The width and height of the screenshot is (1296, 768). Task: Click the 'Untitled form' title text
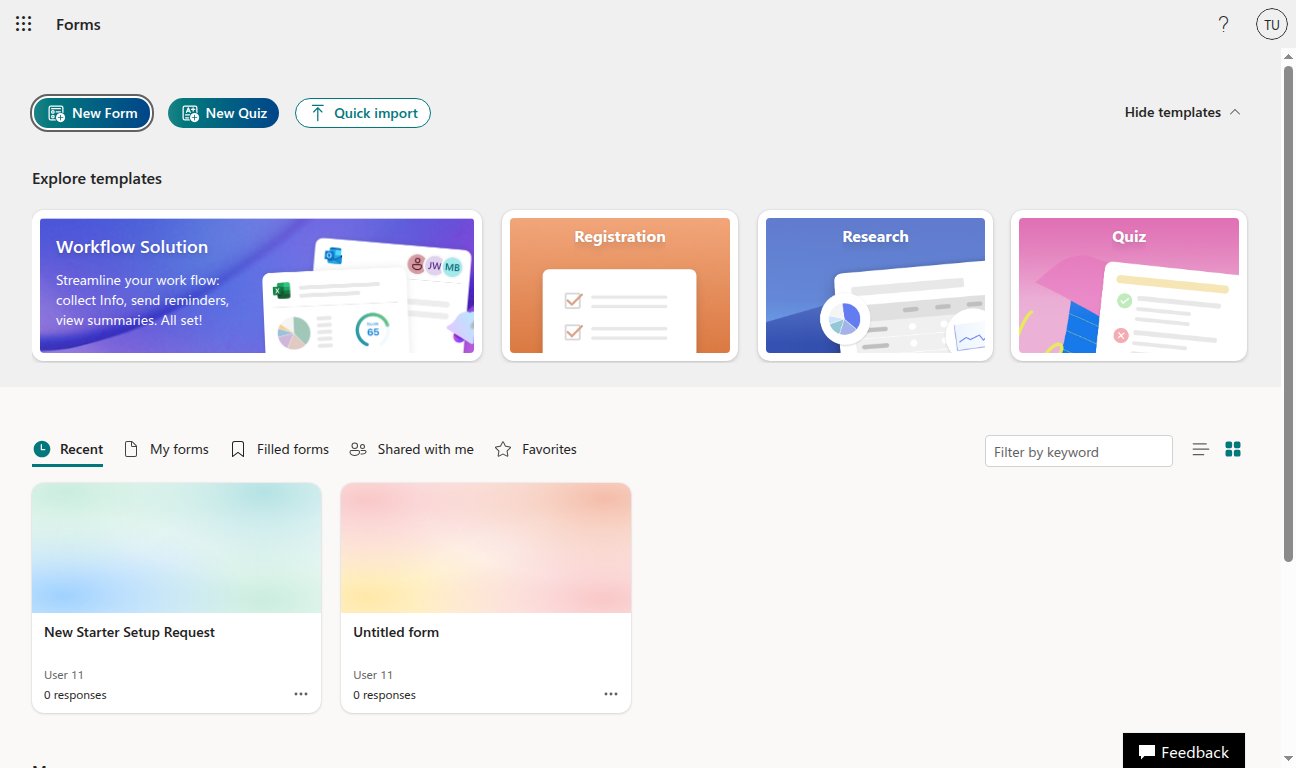pos(396,632)
